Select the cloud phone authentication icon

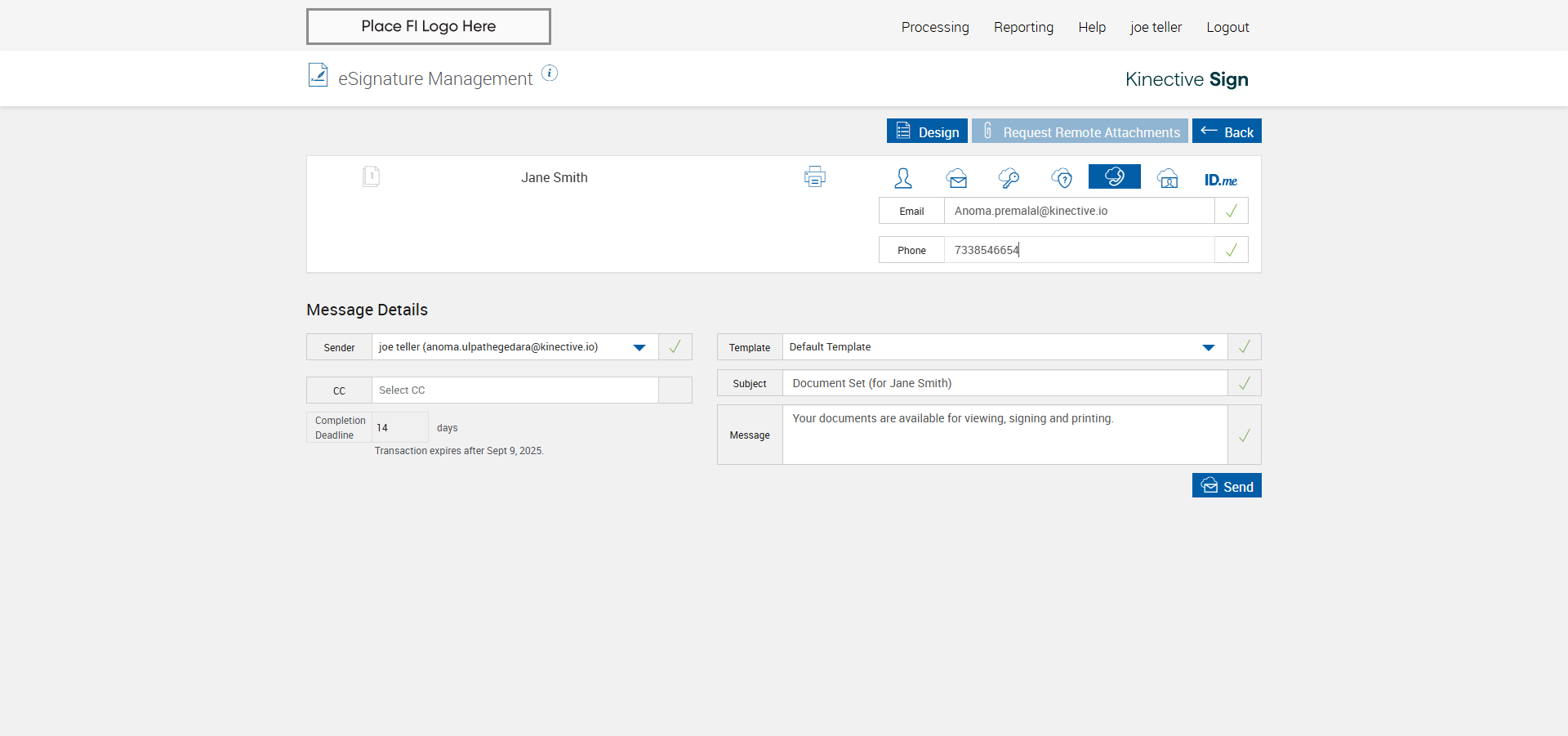(x=1114, y=176)
